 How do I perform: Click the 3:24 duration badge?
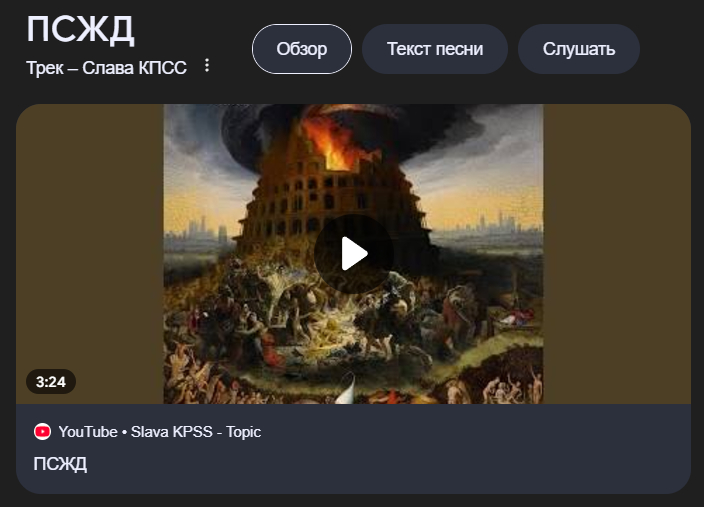[51, 382]
